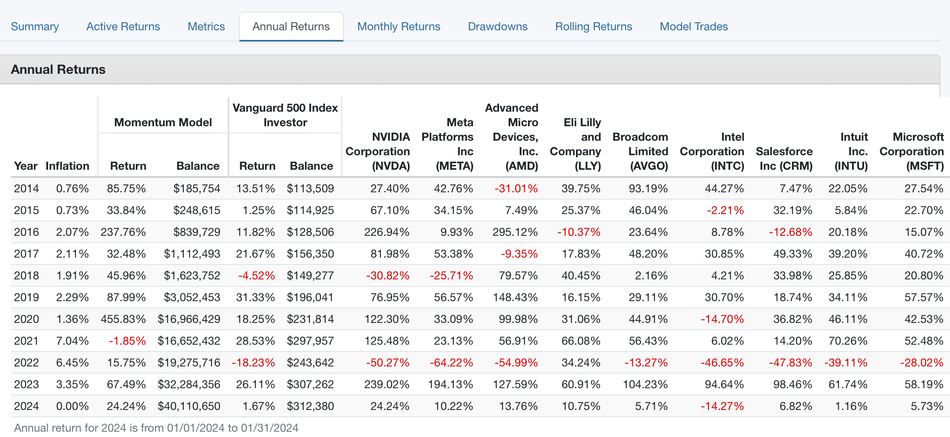950x437 pixels.
Task: Click the $312,380 Vanguard balance cell
Action: pos(310,407)
